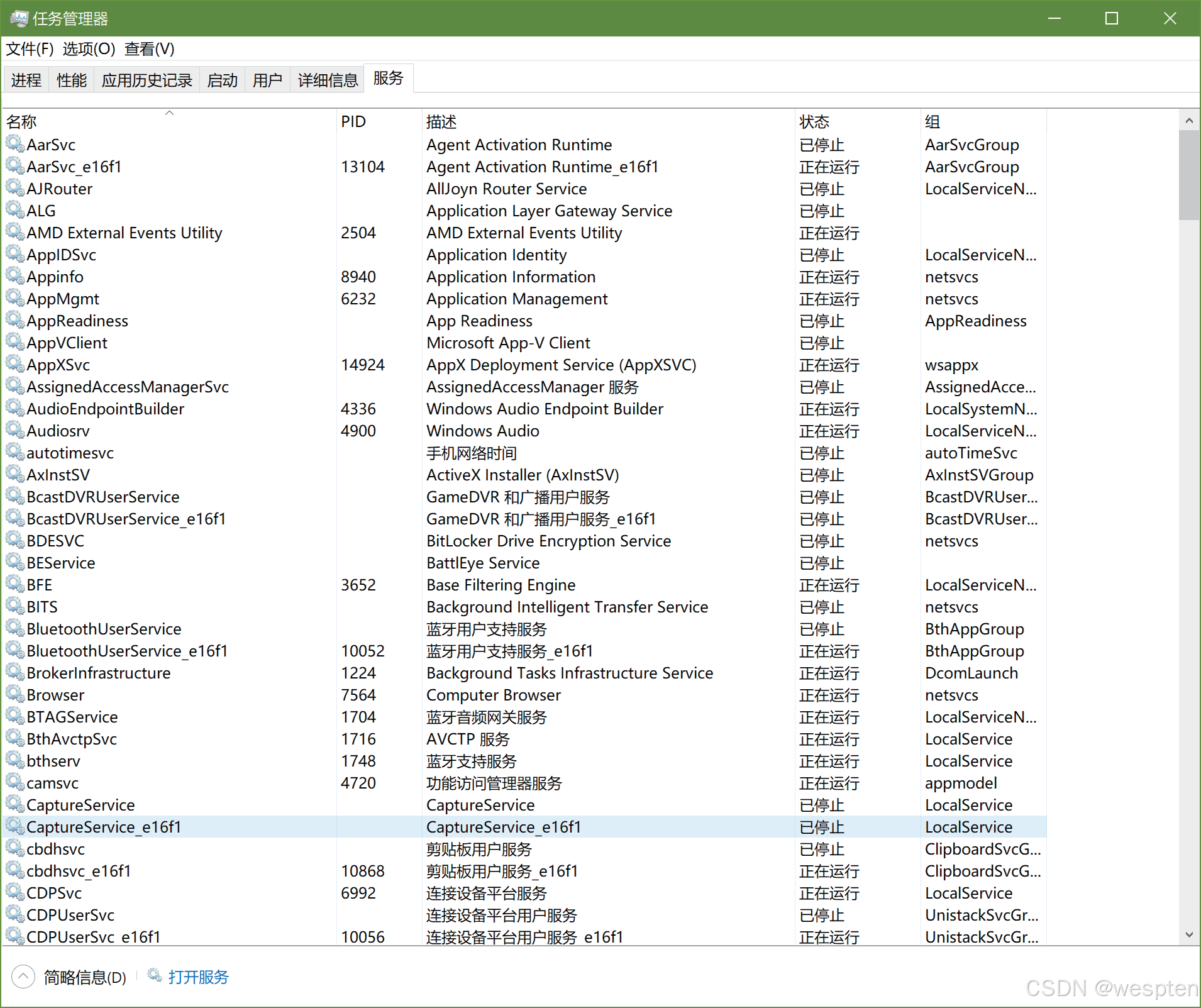The height and width of the screenshot is (1008, 1201).
Task: Click the Task Manager icon in title bar
Action: (x=19, y=18)
